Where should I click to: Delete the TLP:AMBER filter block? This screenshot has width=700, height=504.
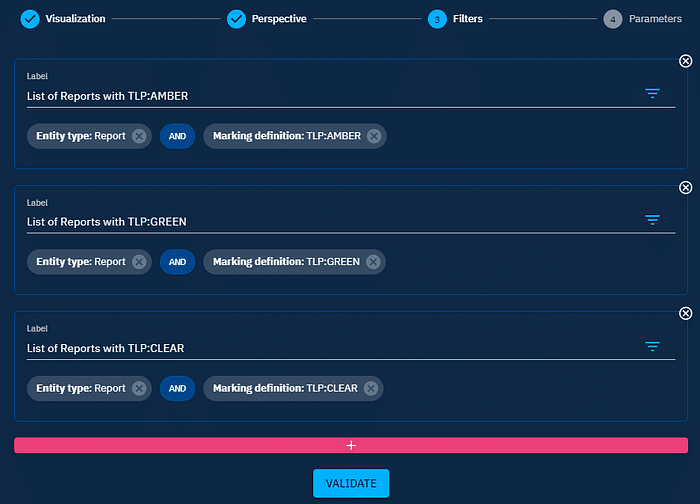(685, 61)
